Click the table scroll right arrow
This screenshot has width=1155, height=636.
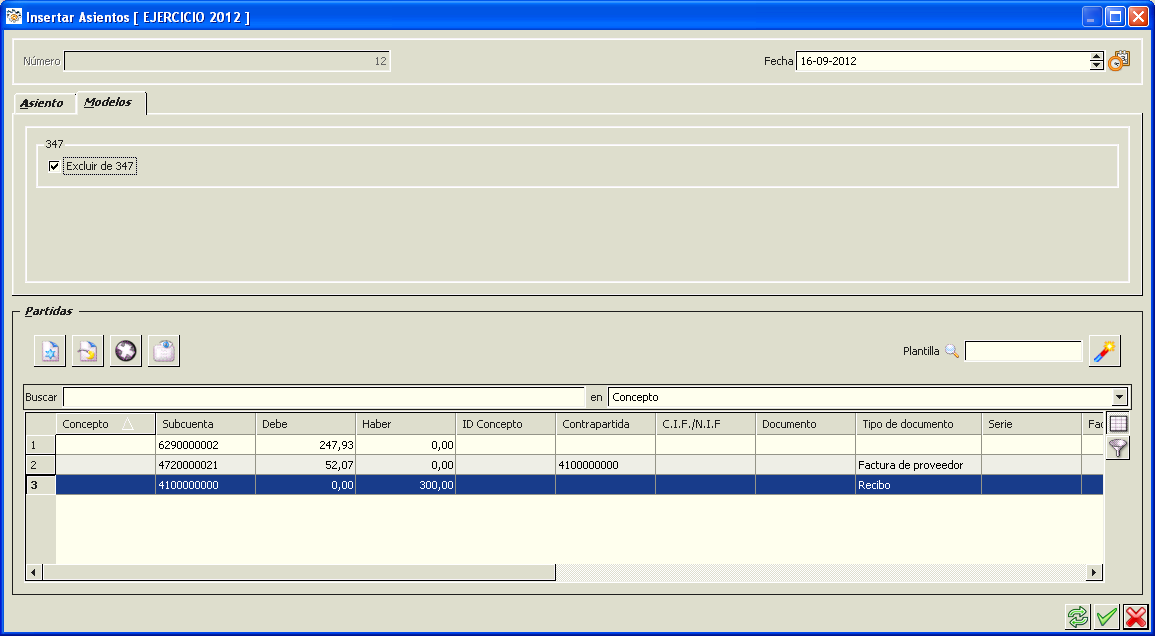(1095, 573)
